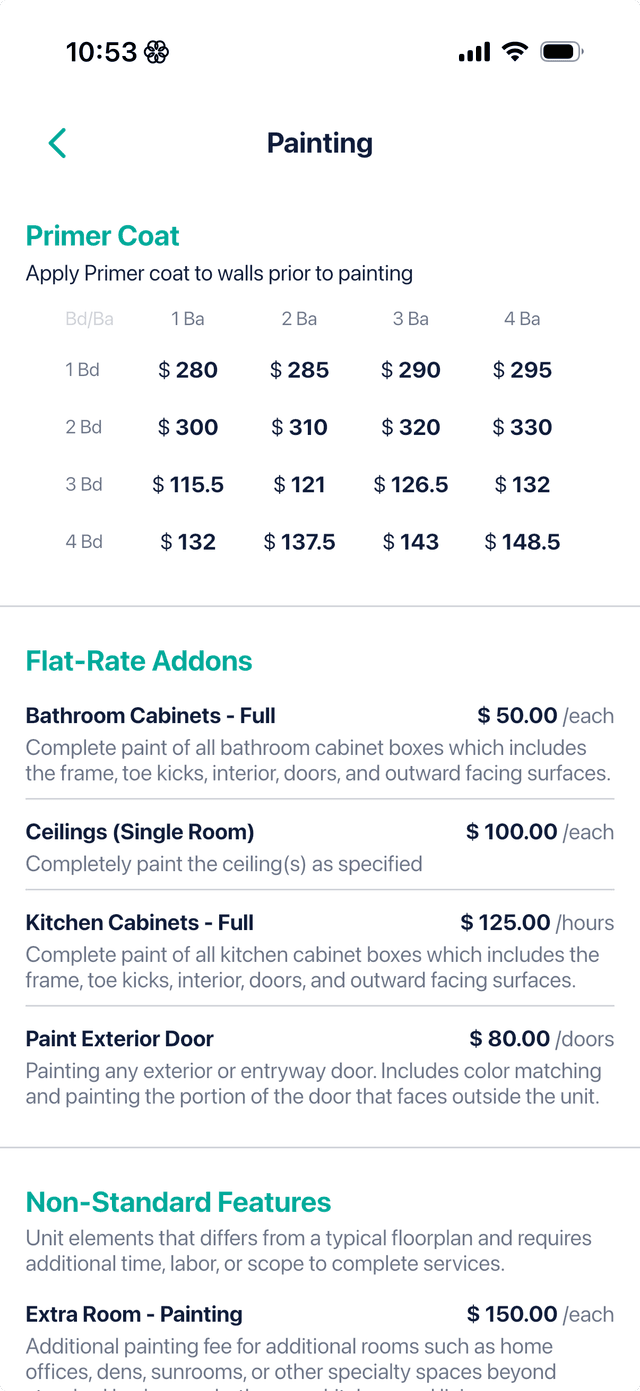Open the Flat-Rate Addons section
640x1391 pixels.
coord(139,661)
